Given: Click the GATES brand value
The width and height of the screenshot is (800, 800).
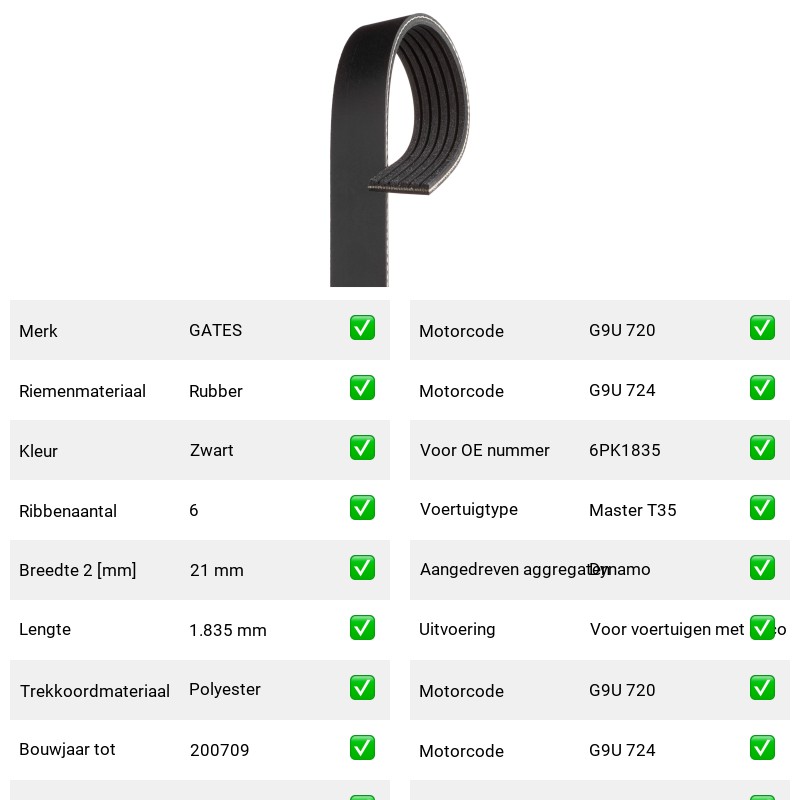Looking at the screenshot, I should [215, 330].
